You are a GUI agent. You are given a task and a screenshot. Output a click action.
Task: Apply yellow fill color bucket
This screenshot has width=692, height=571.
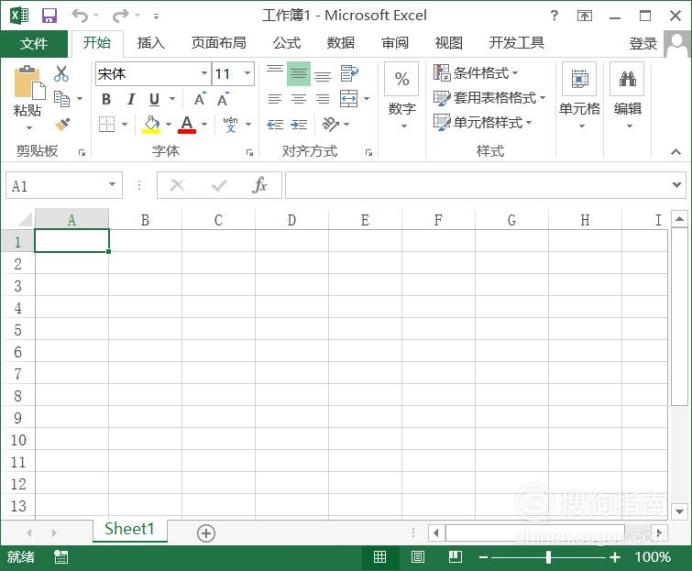[x=151, y=124]
